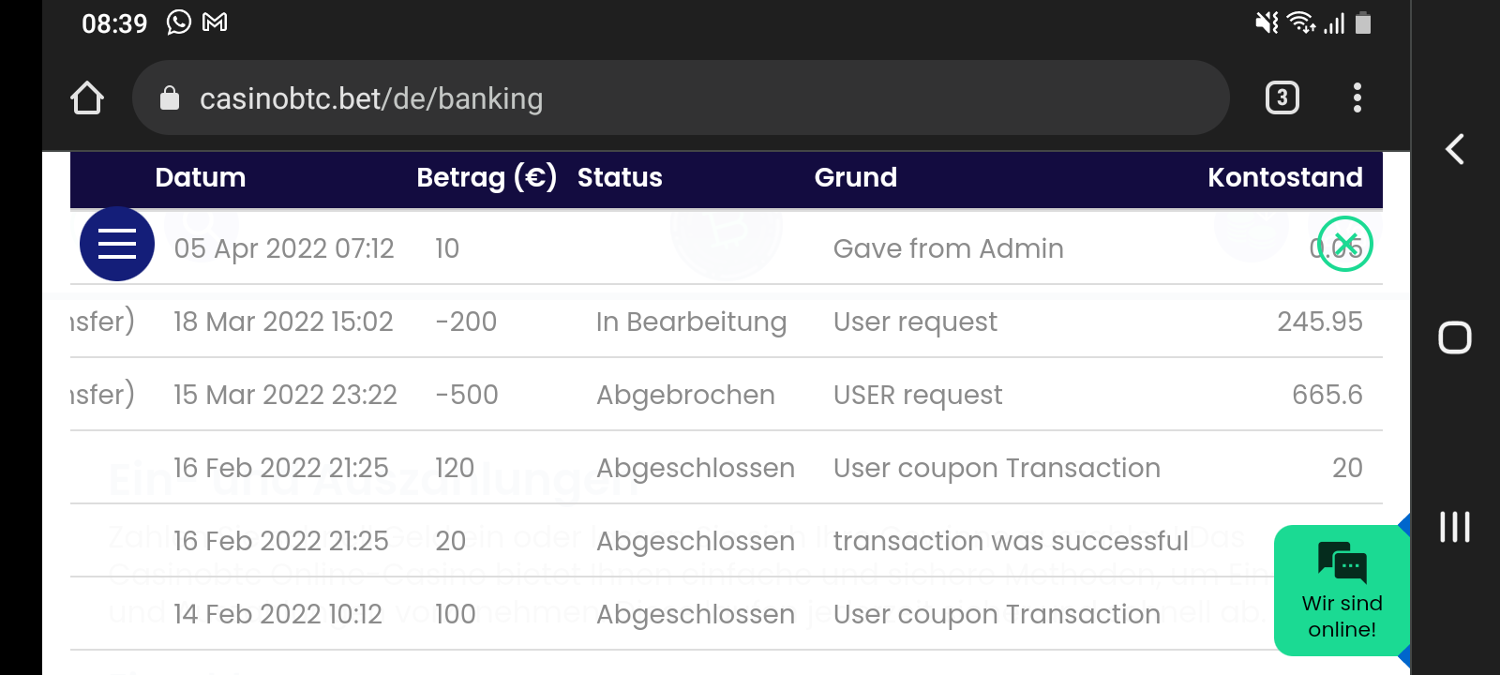
Task: Tap the browser home icon
Action: click(88, 98)
